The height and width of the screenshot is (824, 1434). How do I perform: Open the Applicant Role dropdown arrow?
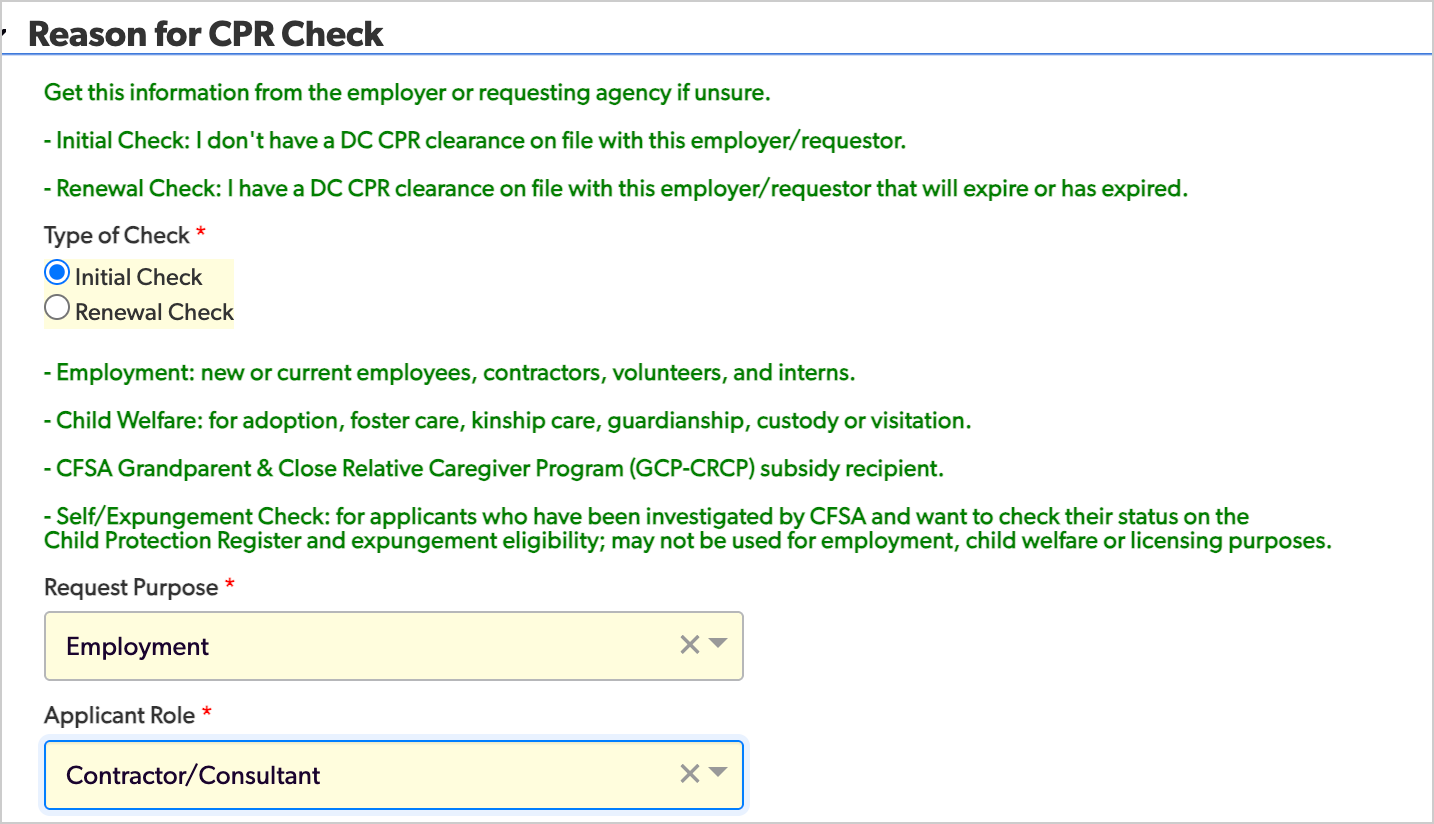tap(718, 772)
